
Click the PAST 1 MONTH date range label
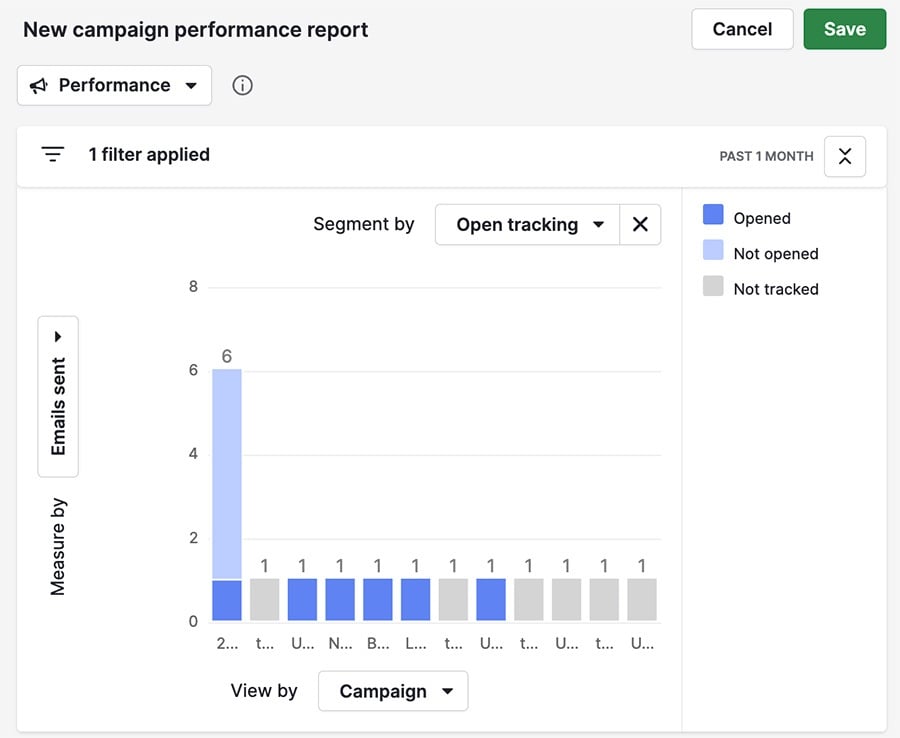(x=766, y=156)
